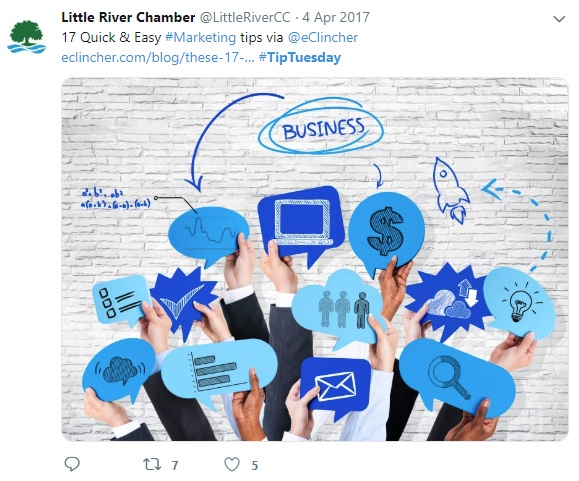Viewport: 579px width, 481px height.
Task: Open the @eClincher mention
Action: (x=323, y=37)
